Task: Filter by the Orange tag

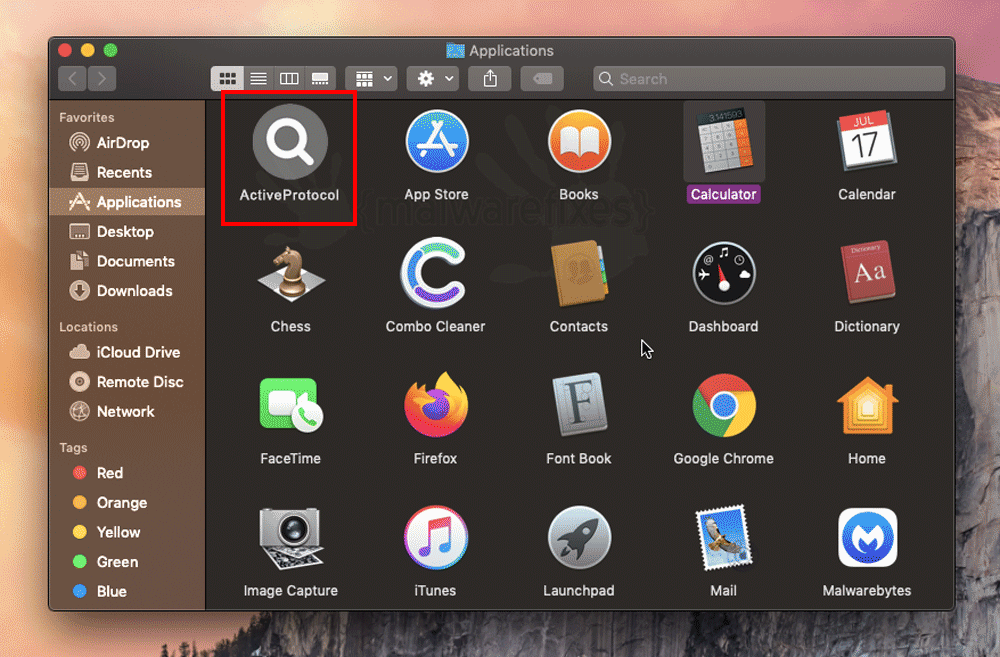Action: [128, 503]
